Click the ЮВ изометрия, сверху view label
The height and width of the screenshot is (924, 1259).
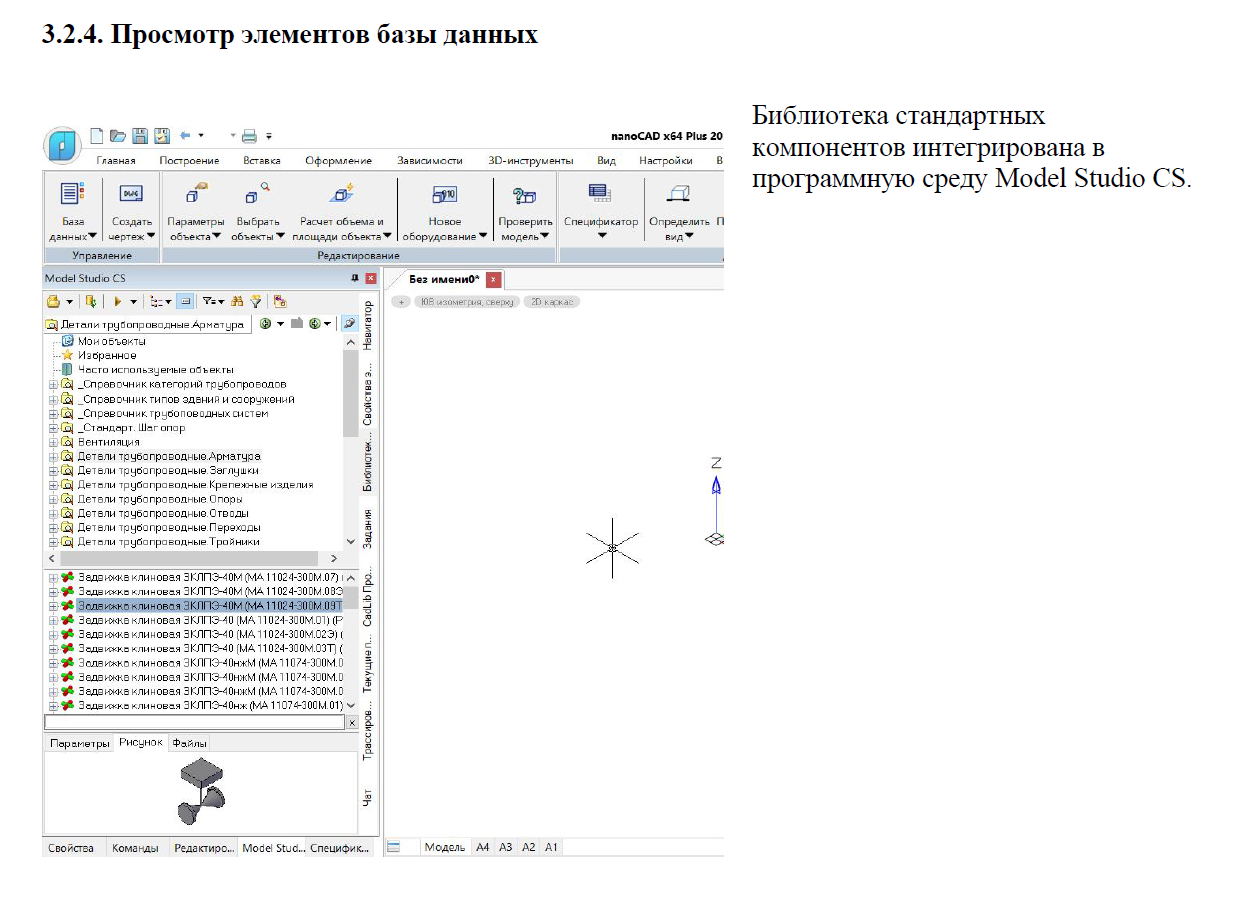[x=467, y=301]
